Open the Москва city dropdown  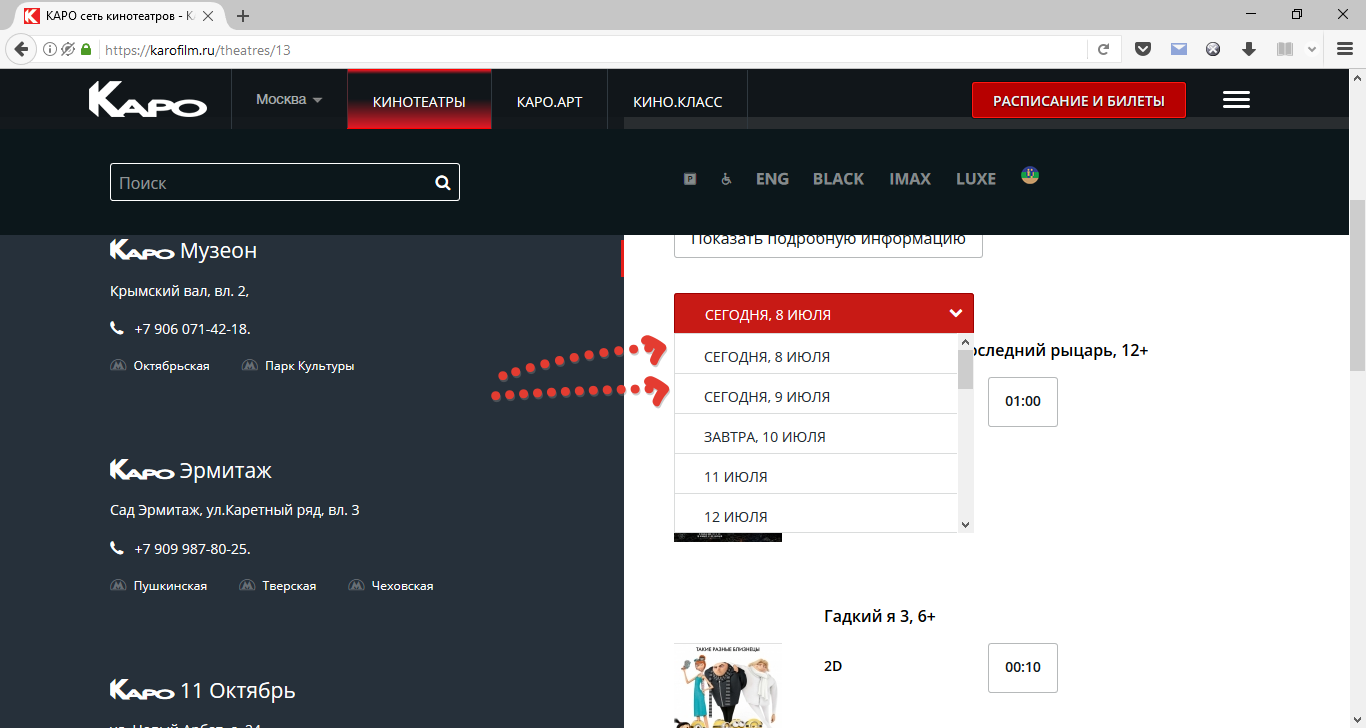289,100
